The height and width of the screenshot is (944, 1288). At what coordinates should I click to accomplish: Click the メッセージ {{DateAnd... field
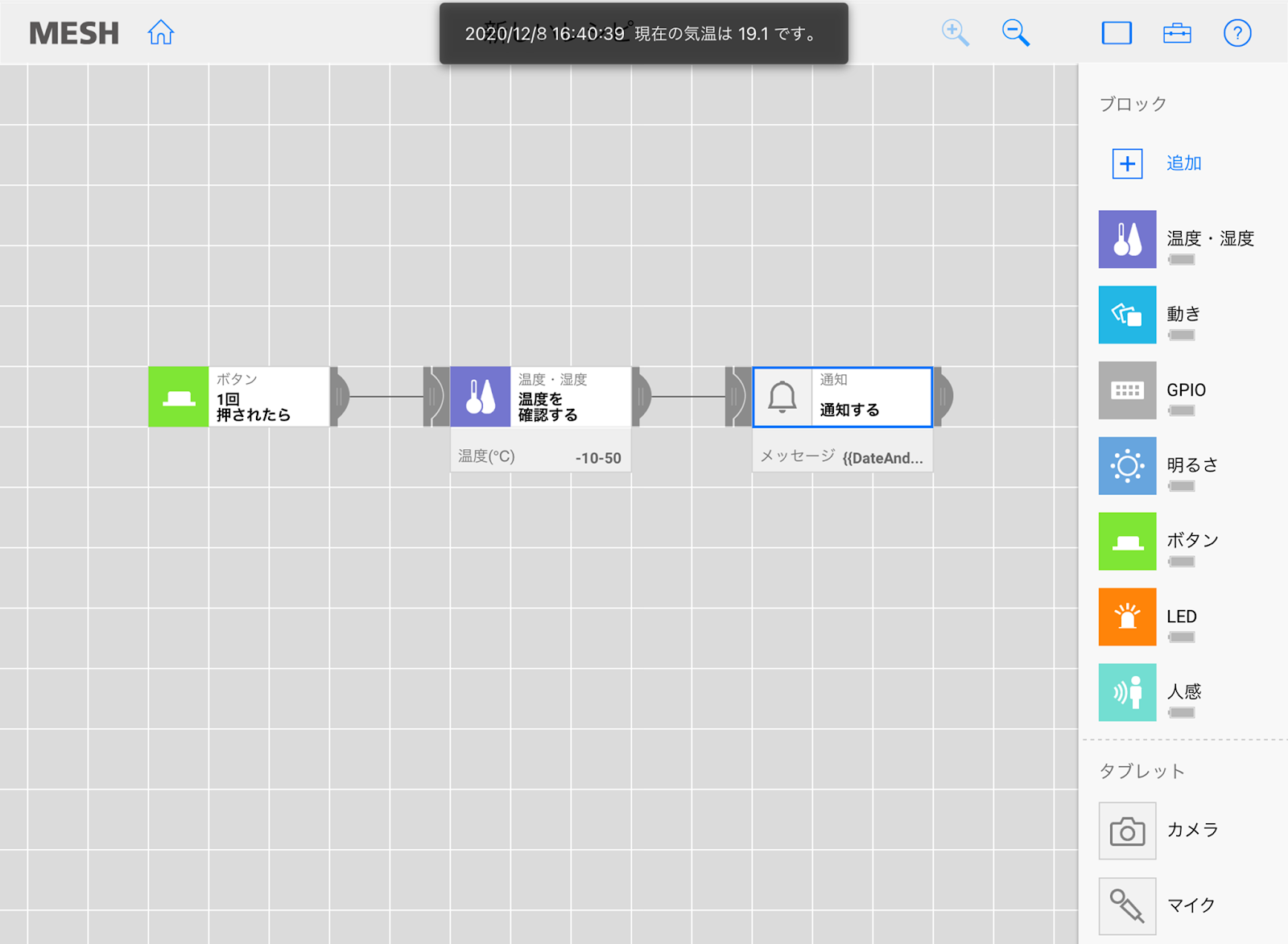843,457
